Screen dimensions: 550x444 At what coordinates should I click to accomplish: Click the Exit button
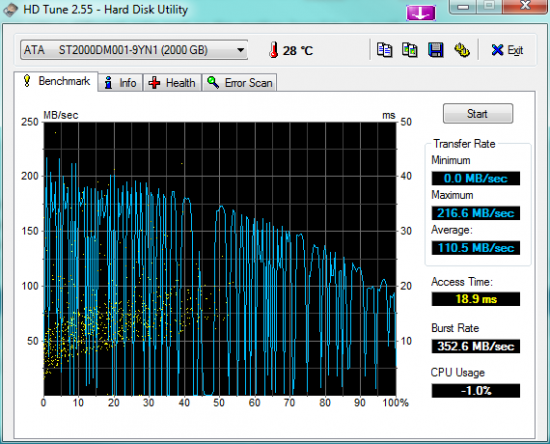pos(507,50)
